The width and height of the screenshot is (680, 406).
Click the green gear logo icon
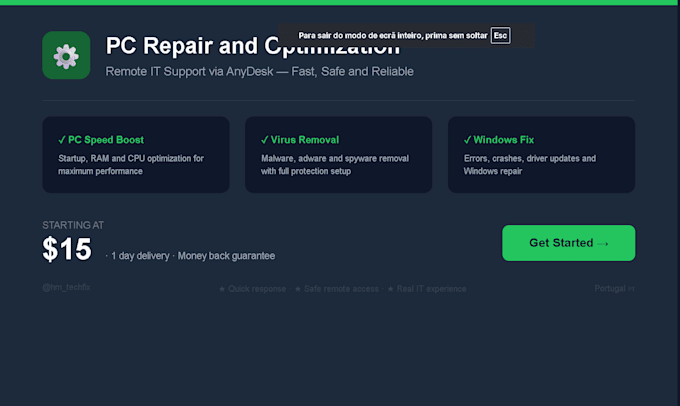tap(66, 55)
